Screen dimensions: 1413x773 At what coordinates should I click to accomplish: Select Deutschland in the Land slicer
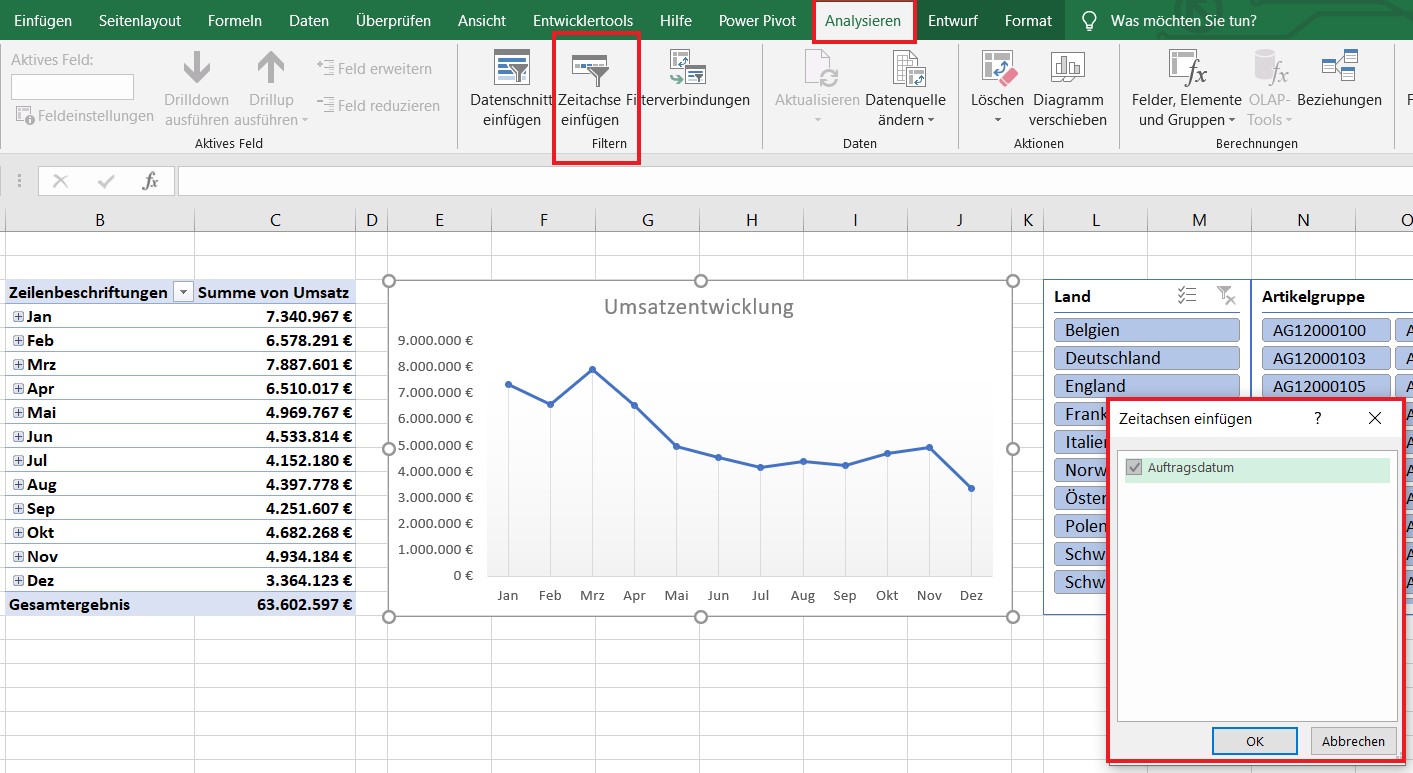pyautogui.click(x=1146, y=357)
